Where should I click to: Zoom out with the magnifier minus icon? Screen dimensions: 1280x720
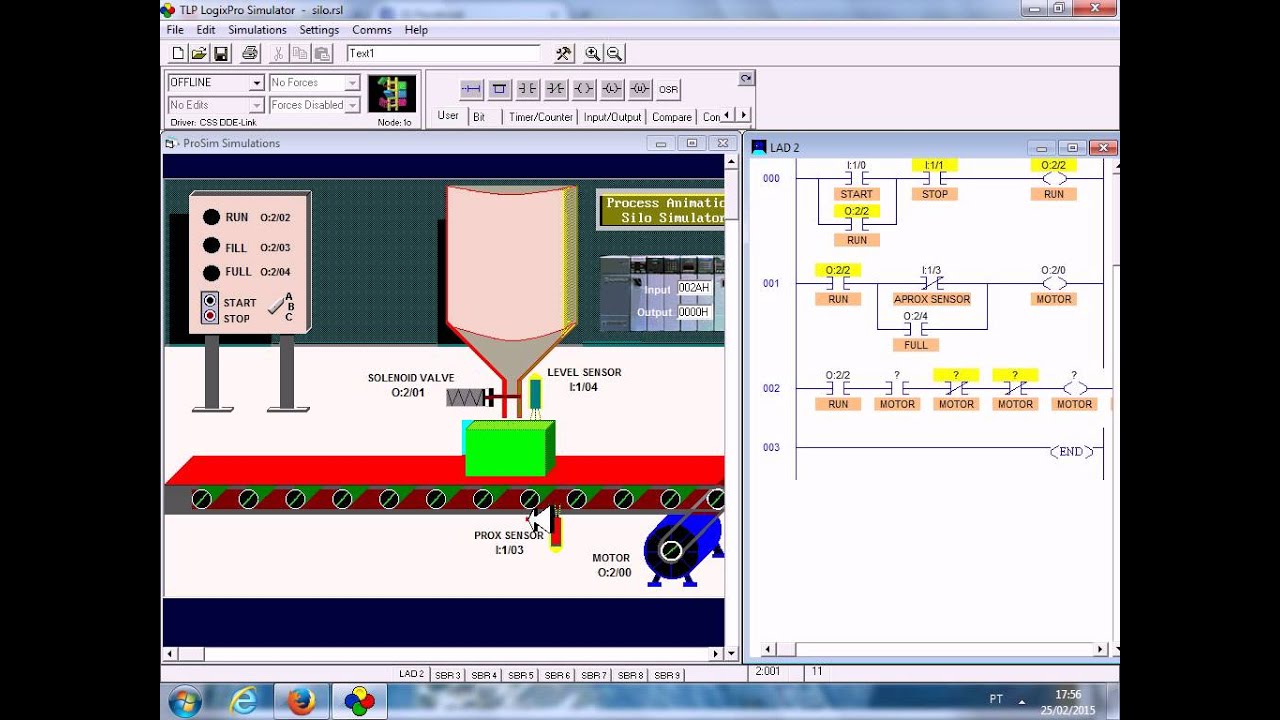(x=615, y=54)
